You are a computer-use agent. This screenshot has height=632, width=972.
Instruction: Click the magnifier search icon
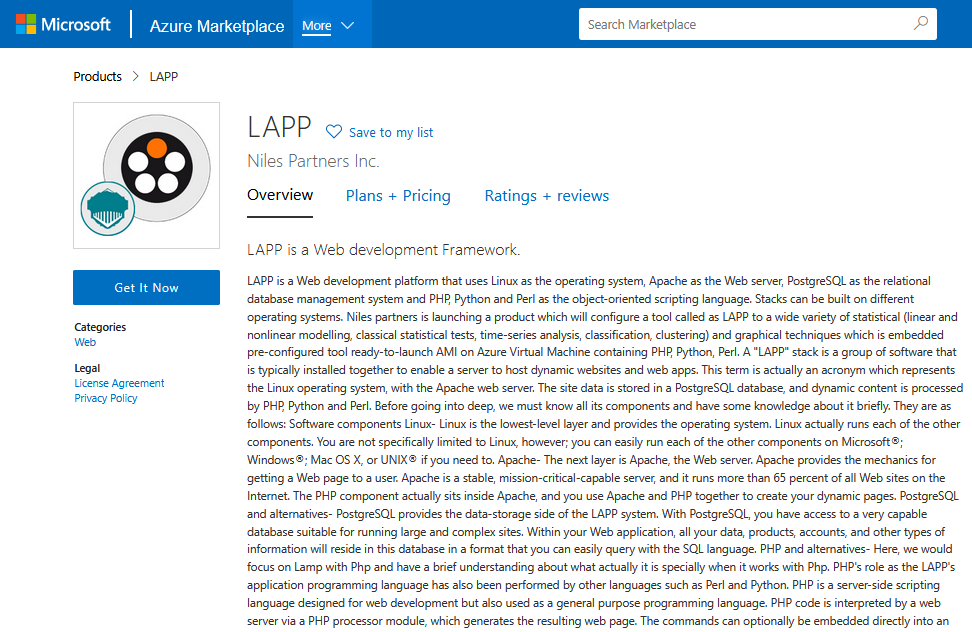(x=920, y=24)
